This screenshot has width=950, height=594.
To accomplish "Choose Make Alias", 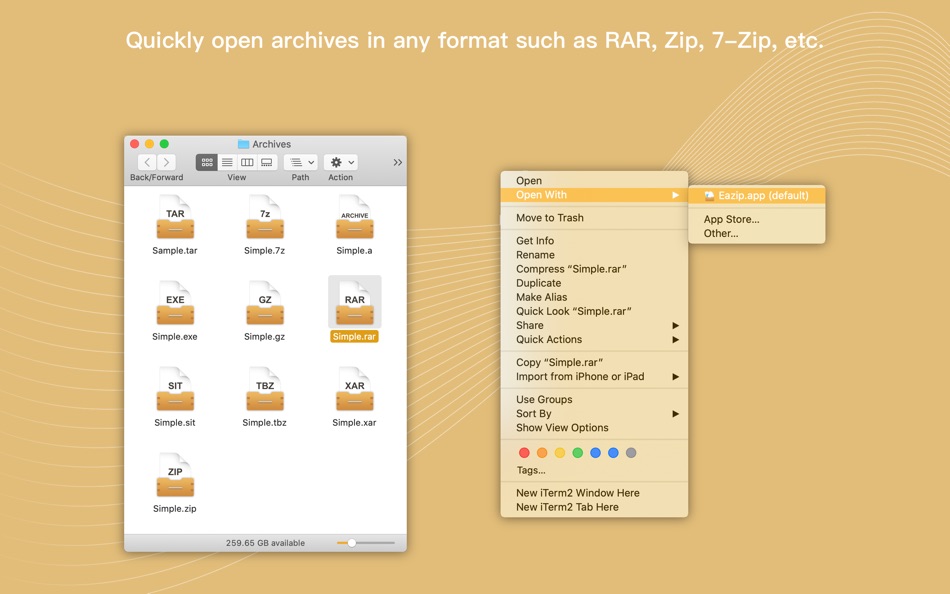I will (594, 297).
